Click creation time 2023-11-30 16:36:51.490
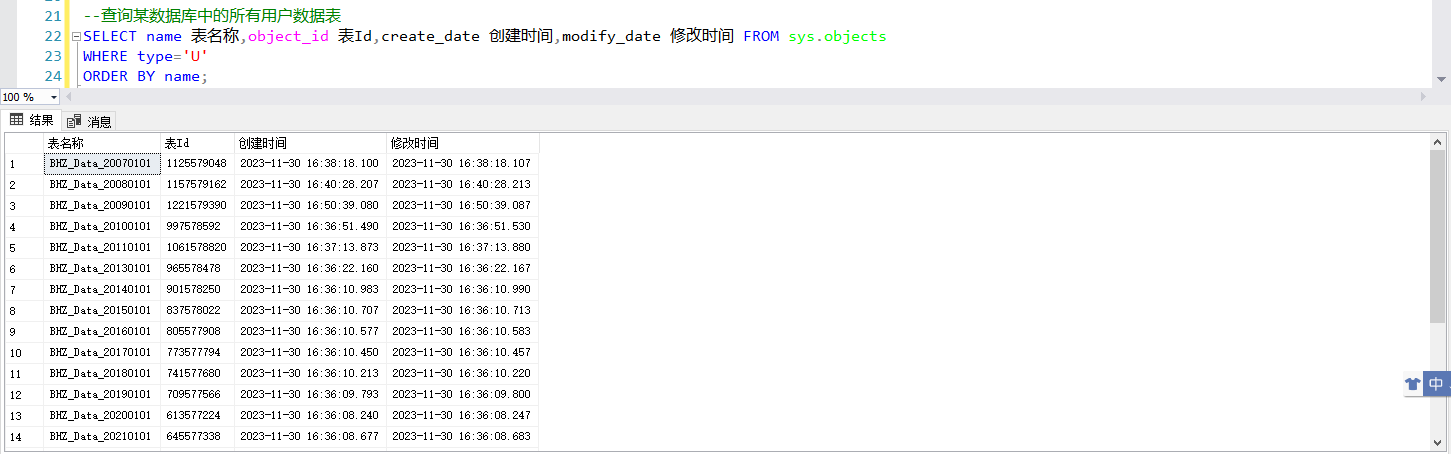This screenshot has height=454, width=1451. click(x=310, y=226)
